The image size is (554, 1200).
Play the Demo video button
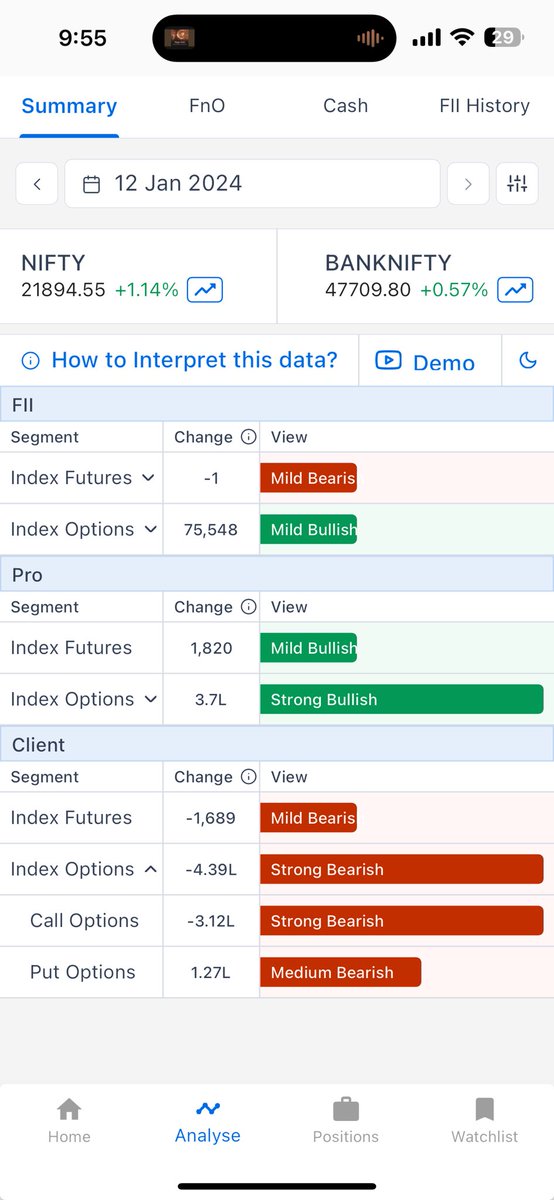pos(426,361)
